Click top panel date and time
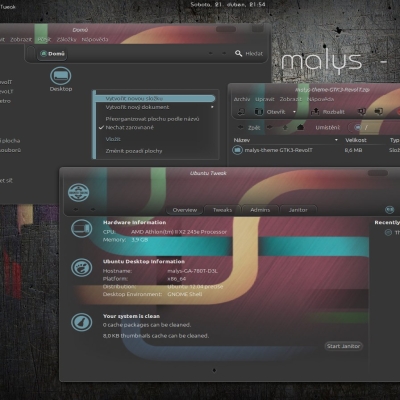 click(x=228, y=4)
